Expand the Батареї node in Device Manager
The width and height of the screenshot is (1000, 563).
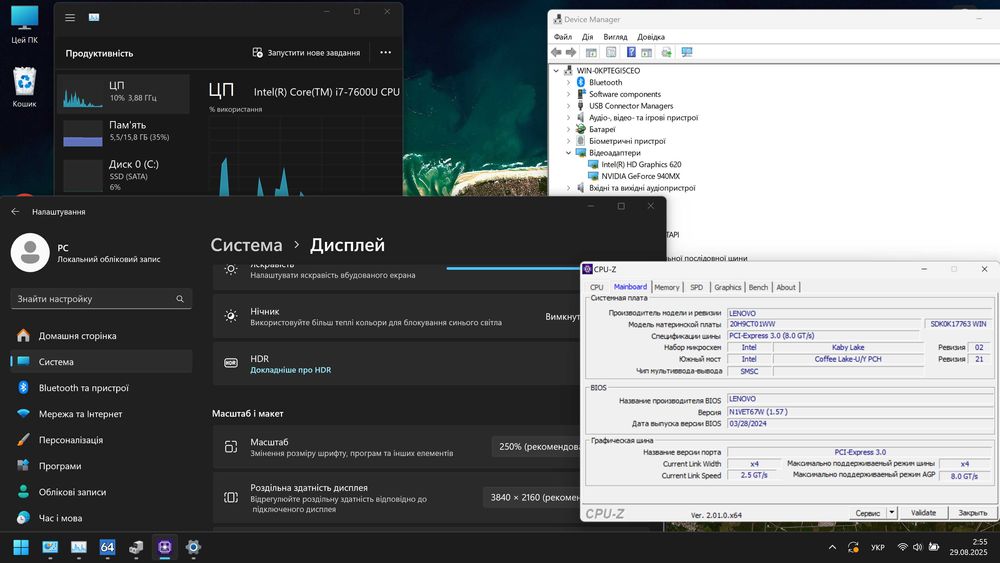tap(568, 129)
